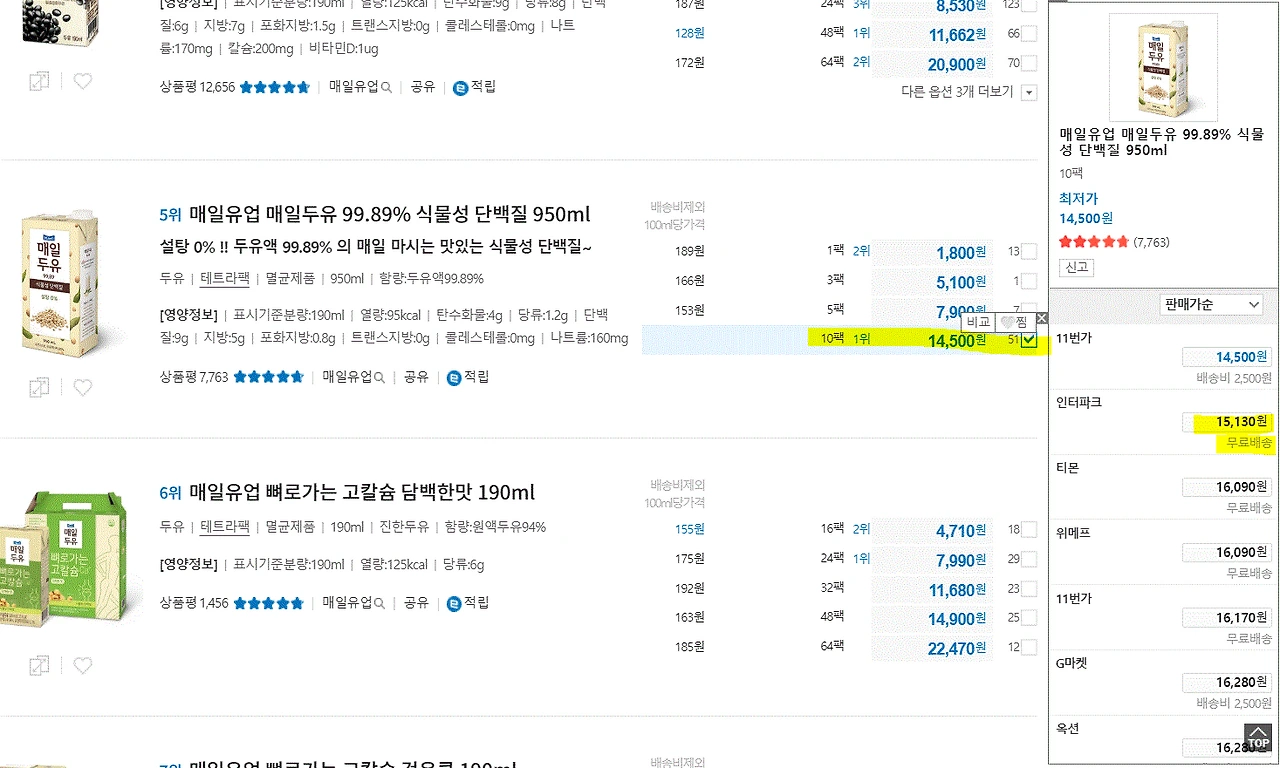
Task: Tick the checkbox for the 1팩 1,800원 option
Action: click(x=1029, y=252)
